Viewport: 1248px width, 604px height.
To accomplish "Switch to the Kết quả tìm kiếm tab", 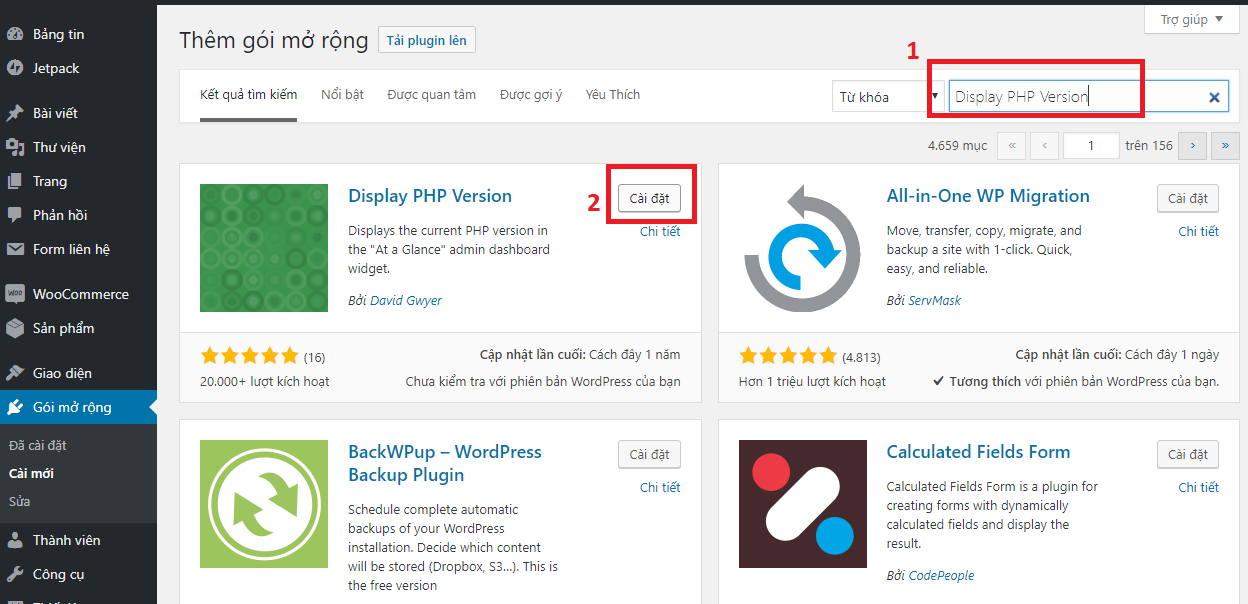I will 248,94.
